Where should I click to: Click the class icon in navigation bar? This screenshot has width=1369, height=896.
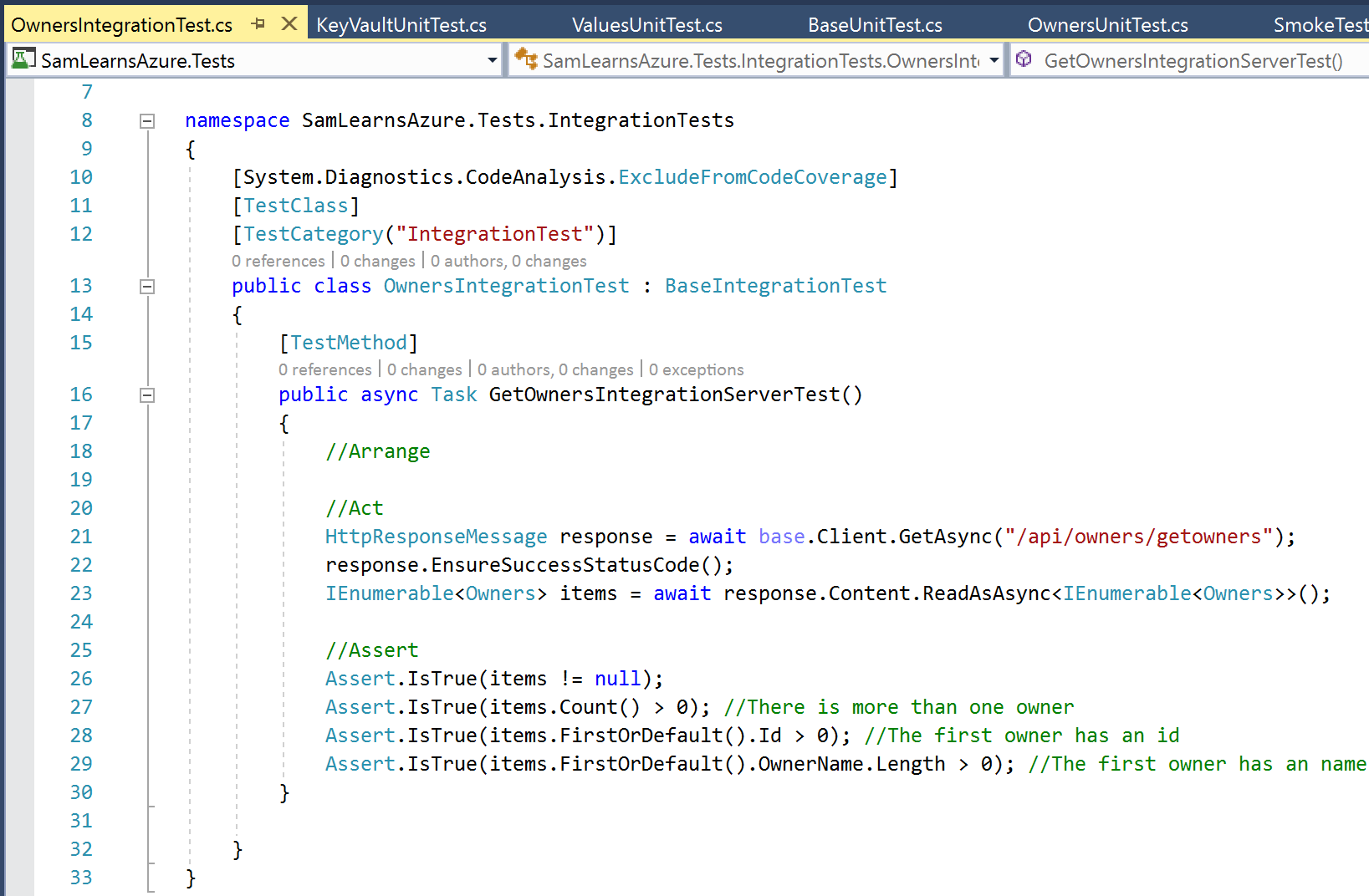526,59
